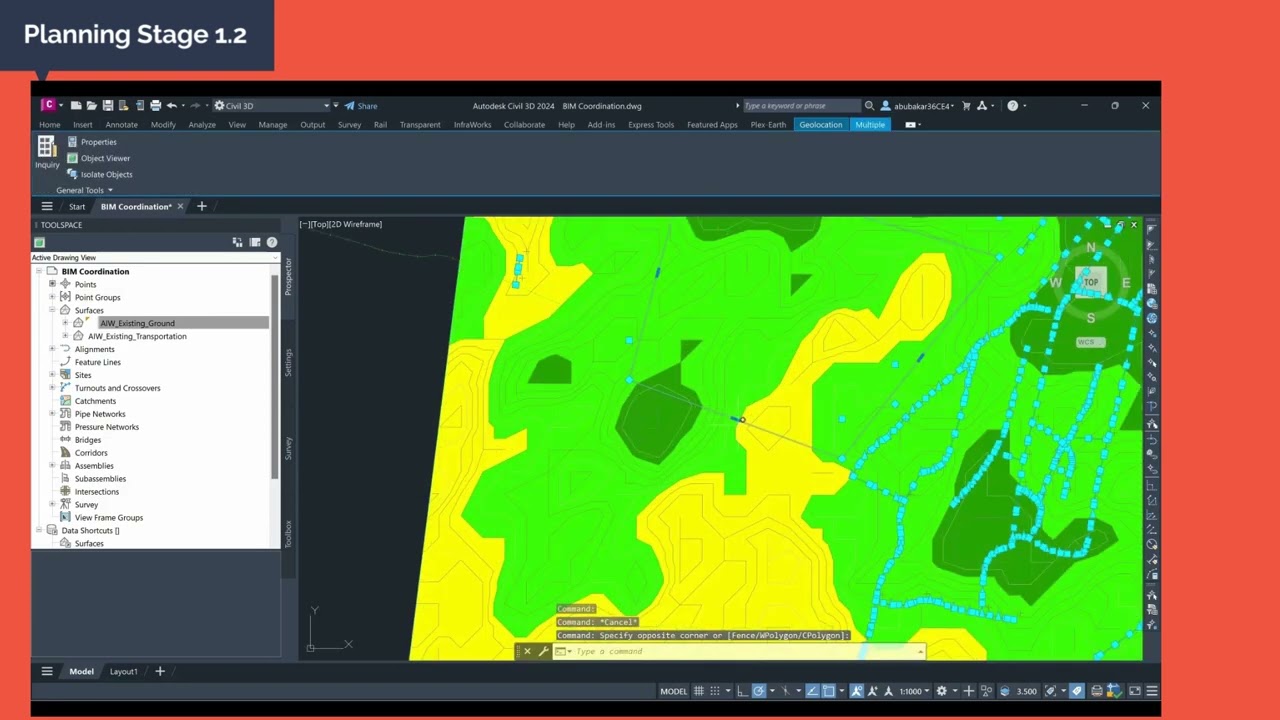
Task: Toggle 2D object snap in status bar
Action: [x=829, y=691]
